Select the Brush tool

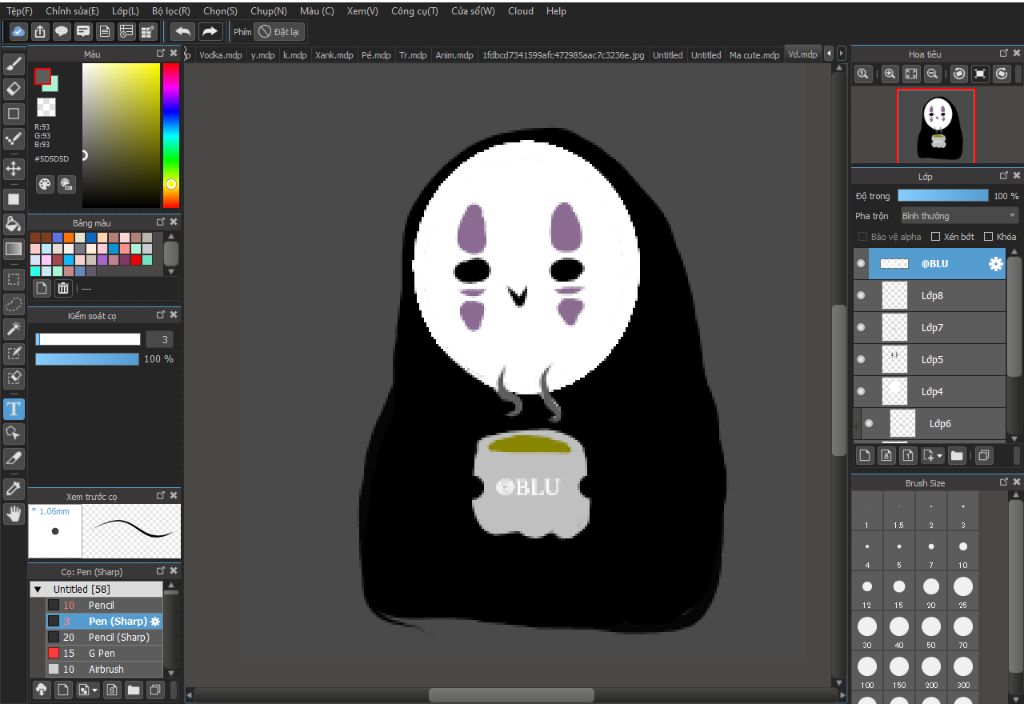pos(14,64)
